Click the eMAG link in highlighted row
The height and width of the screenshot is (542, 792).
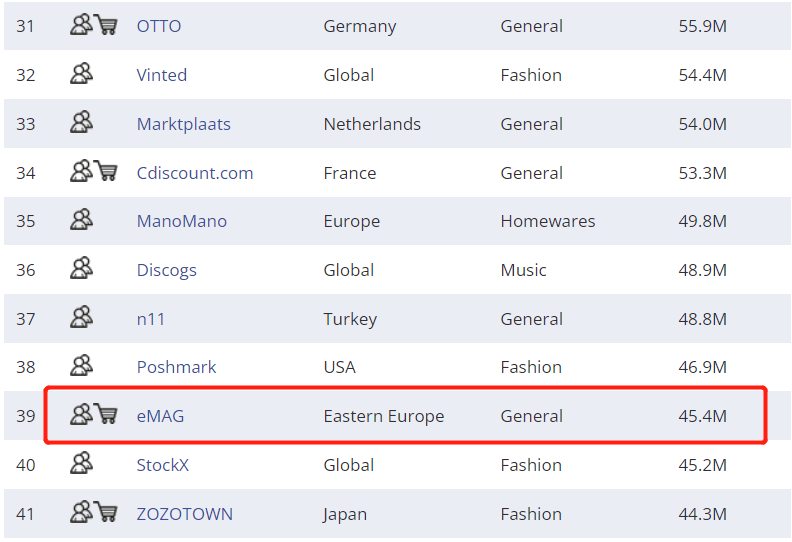tap(161, 416)
